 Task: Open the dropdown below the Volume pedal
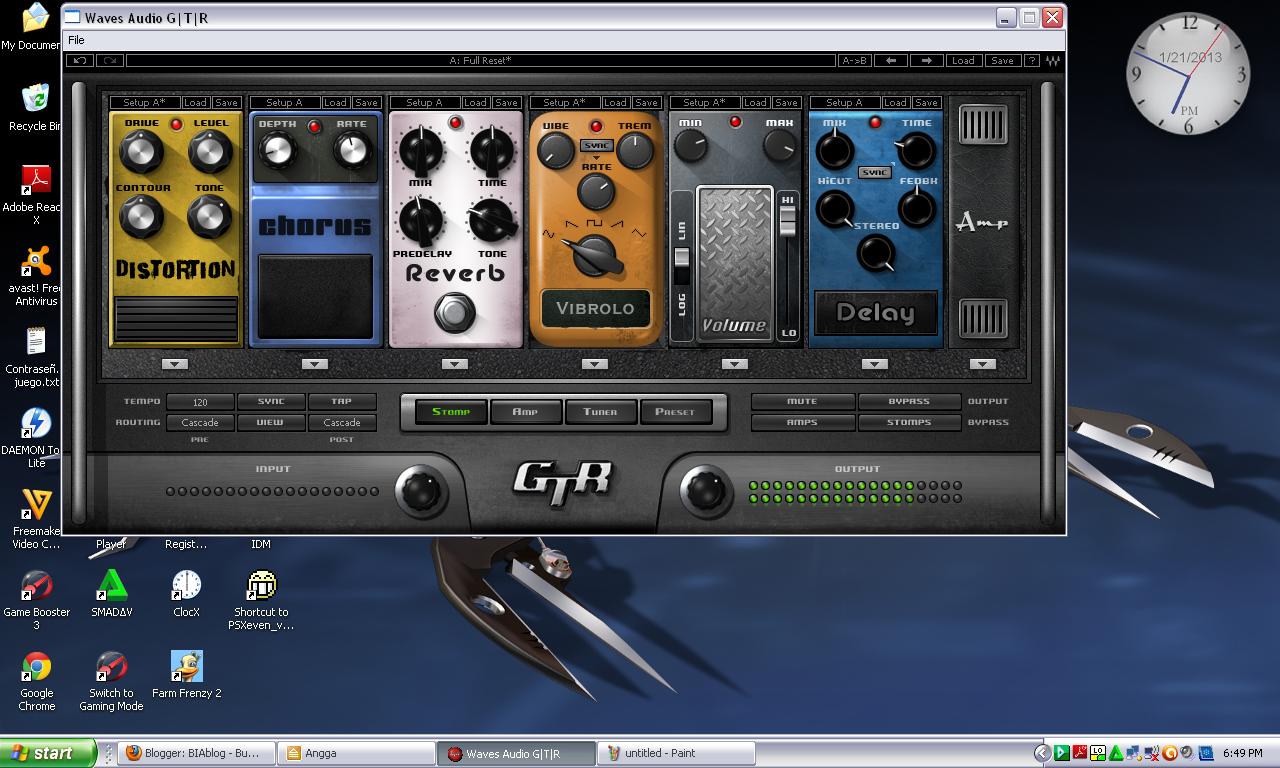(x=735, y=364)
